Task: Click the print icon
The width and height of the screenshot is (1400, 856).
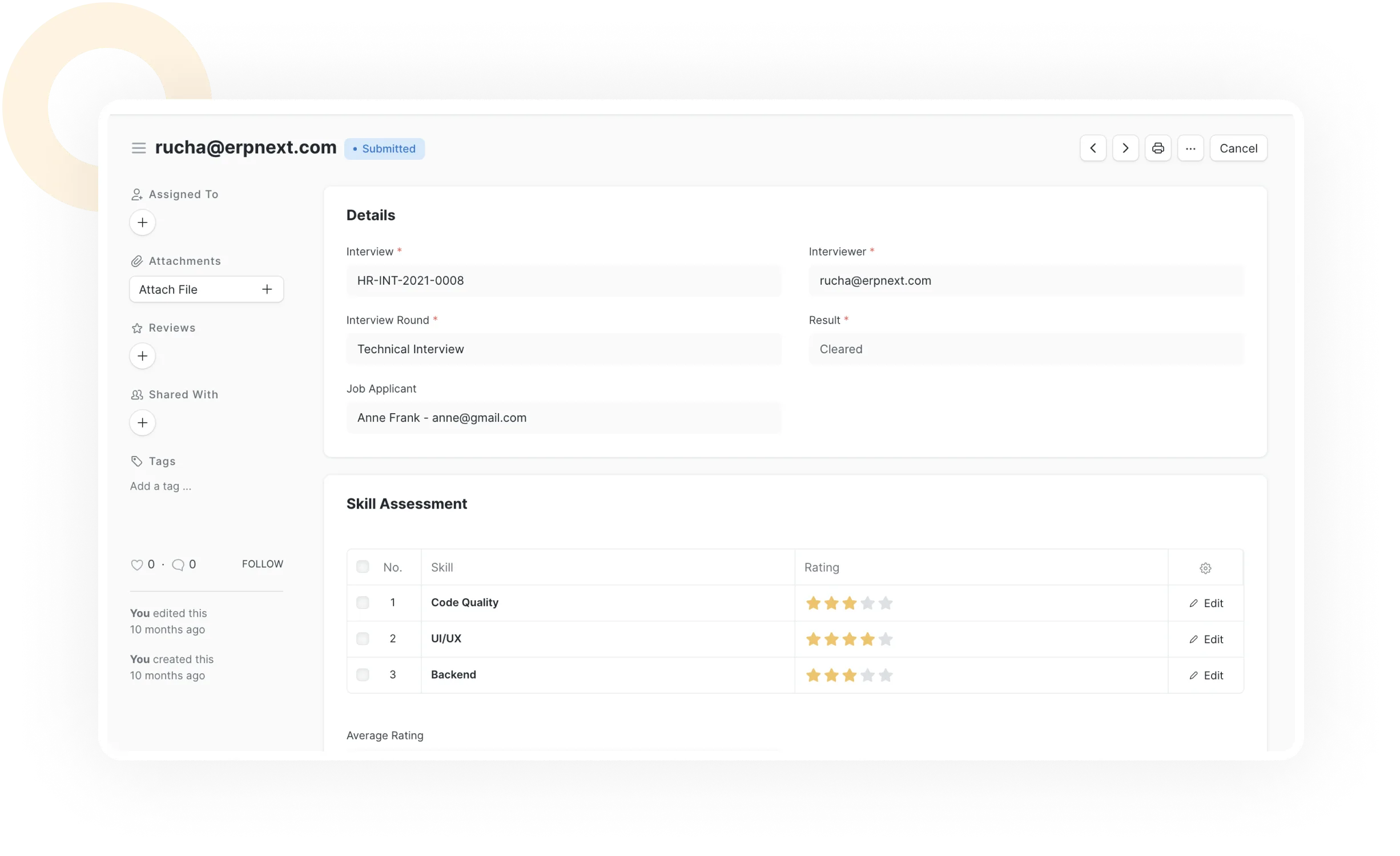Action: pyautogui.click(x=1158, y=148)
